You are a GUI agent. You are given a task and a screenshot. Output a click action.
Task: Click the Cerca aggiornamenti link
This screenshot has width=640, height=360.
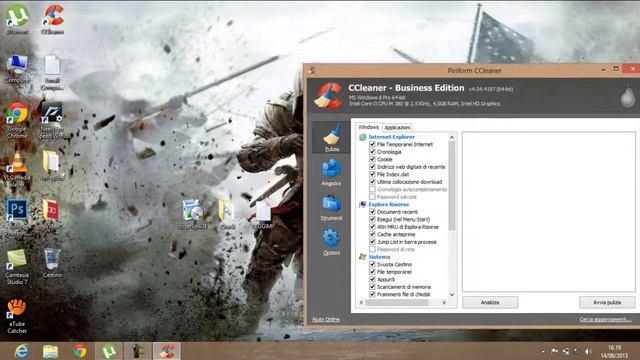pyautogui.click(x=605, y=319)
